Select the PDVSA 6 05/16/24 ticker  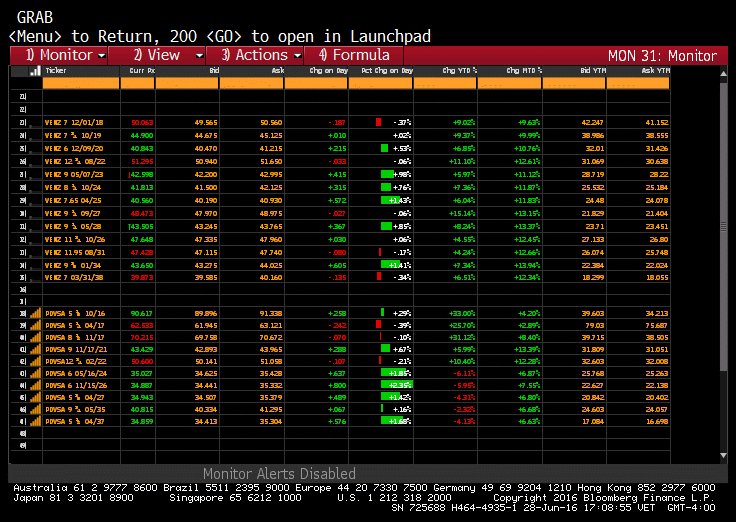(76, 373)
